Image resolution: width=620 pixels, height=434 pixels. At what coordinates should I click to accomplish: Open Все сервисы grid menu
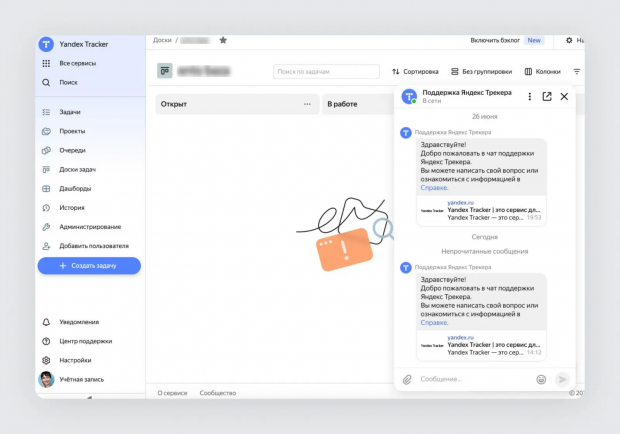pyautogui.click(x=46, y=63)
